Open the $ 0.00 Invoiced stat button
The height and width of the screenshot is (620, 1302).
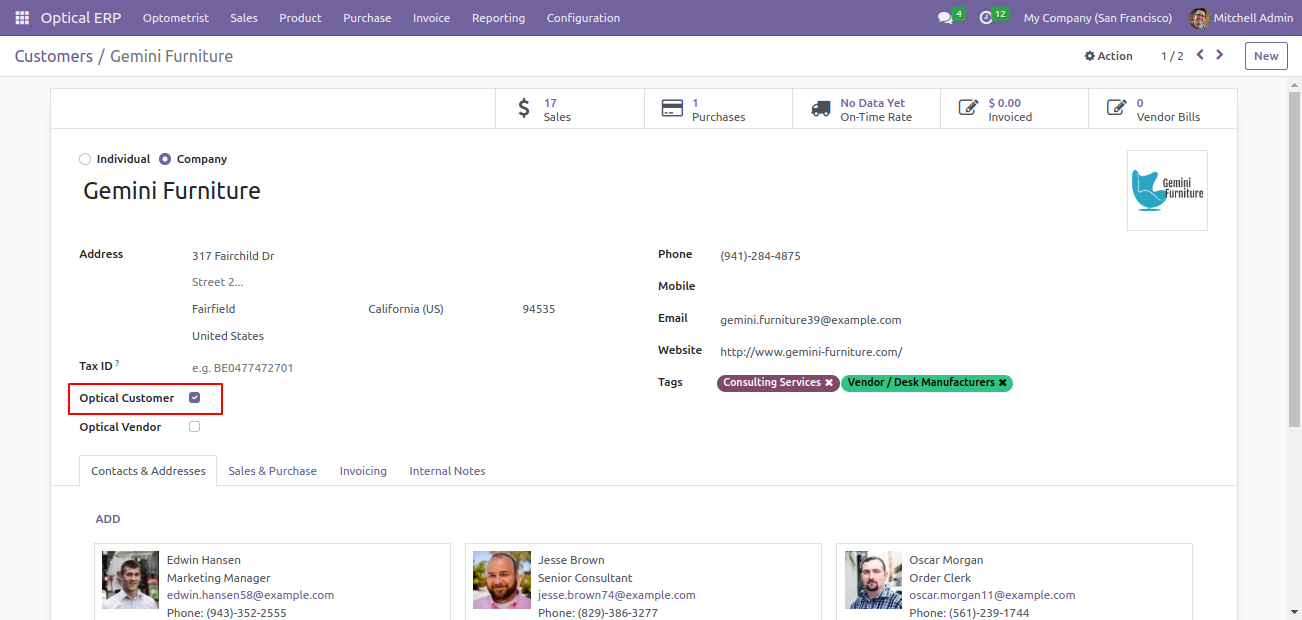[x=1014, y=109]
